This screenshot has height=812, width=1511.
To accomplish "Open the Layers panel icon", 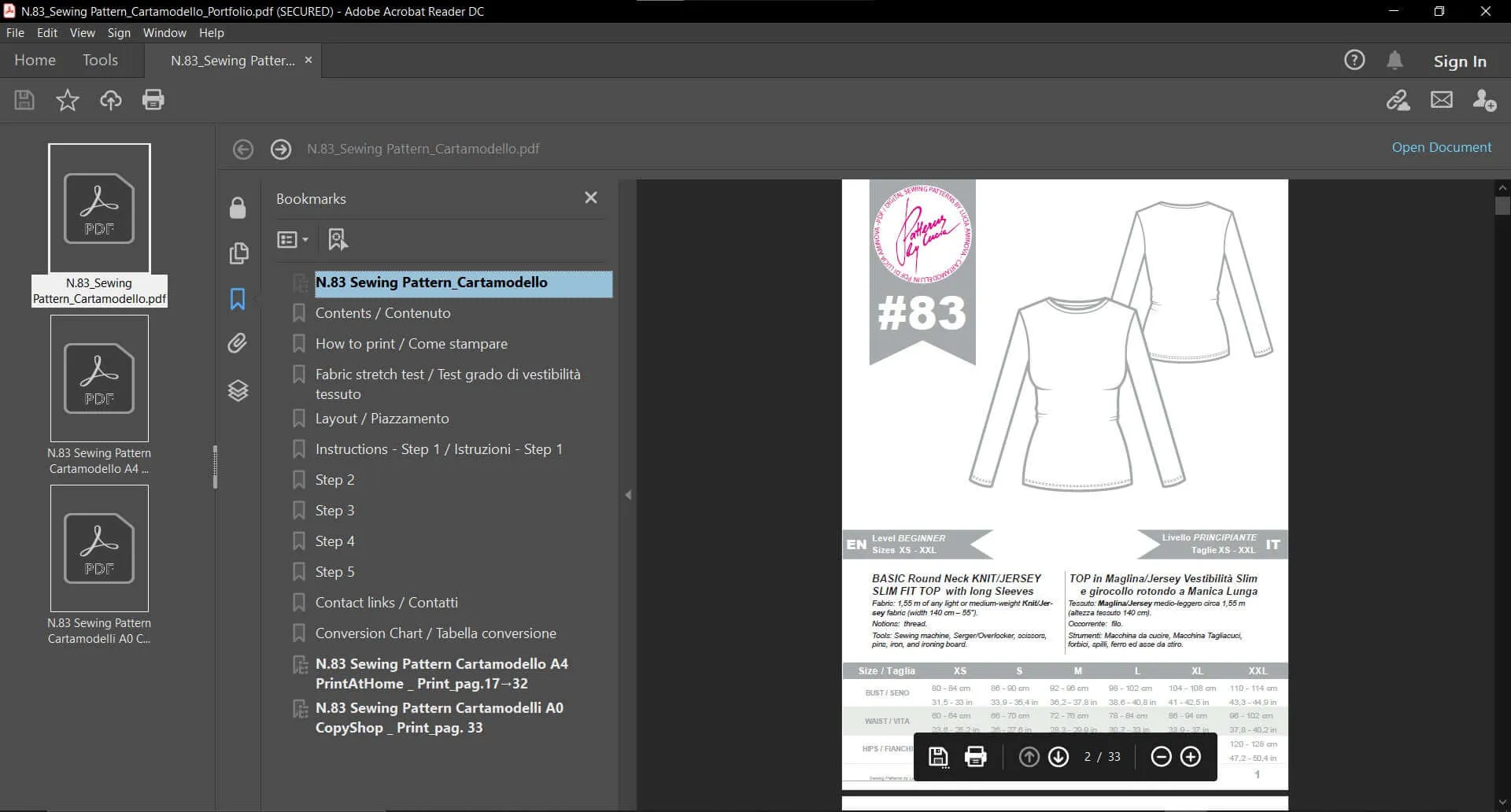I will 238,390.
